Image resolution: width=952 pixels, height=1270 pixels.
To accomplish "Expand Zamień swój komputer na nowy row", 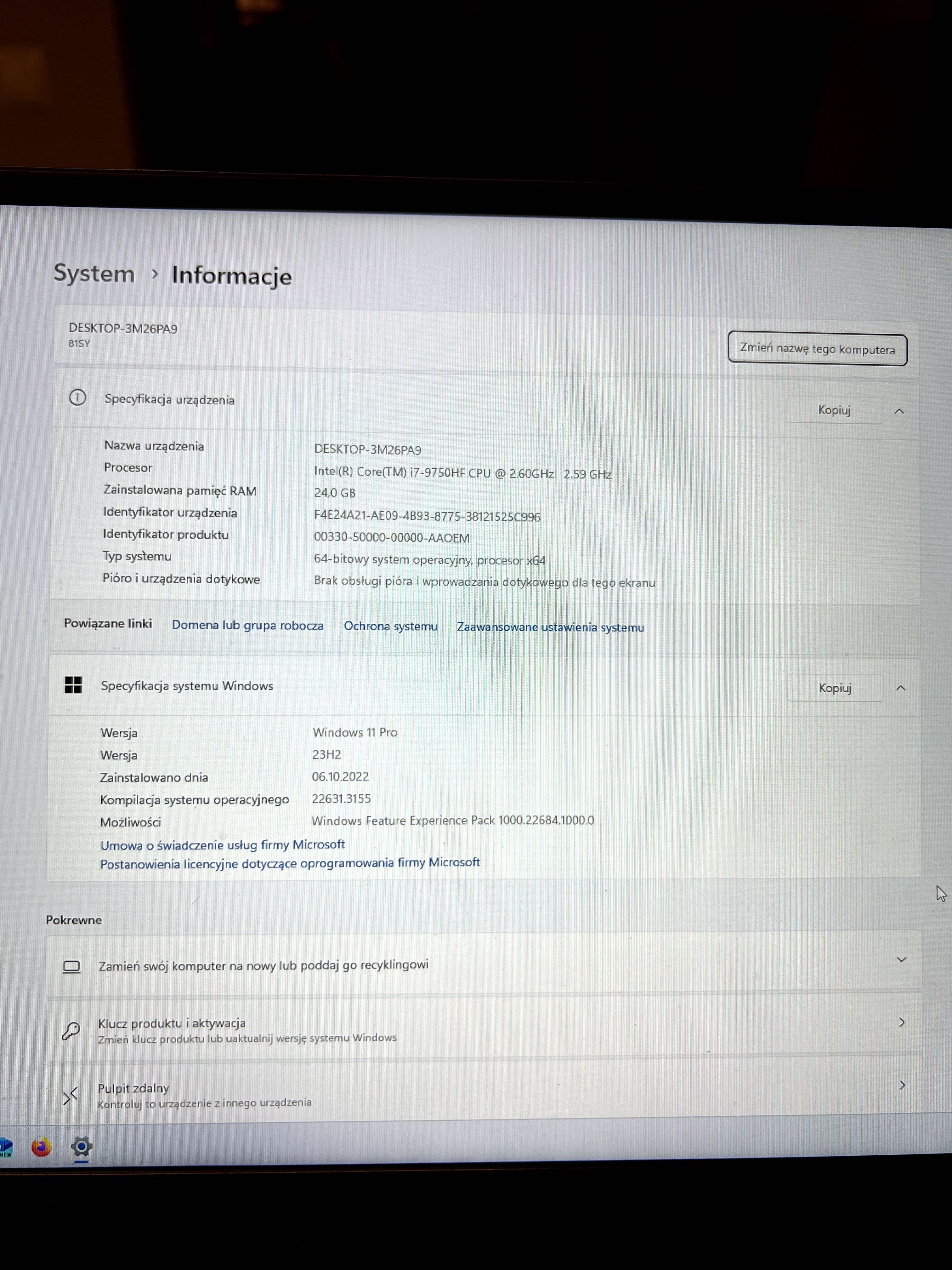I will coord(902,960).
